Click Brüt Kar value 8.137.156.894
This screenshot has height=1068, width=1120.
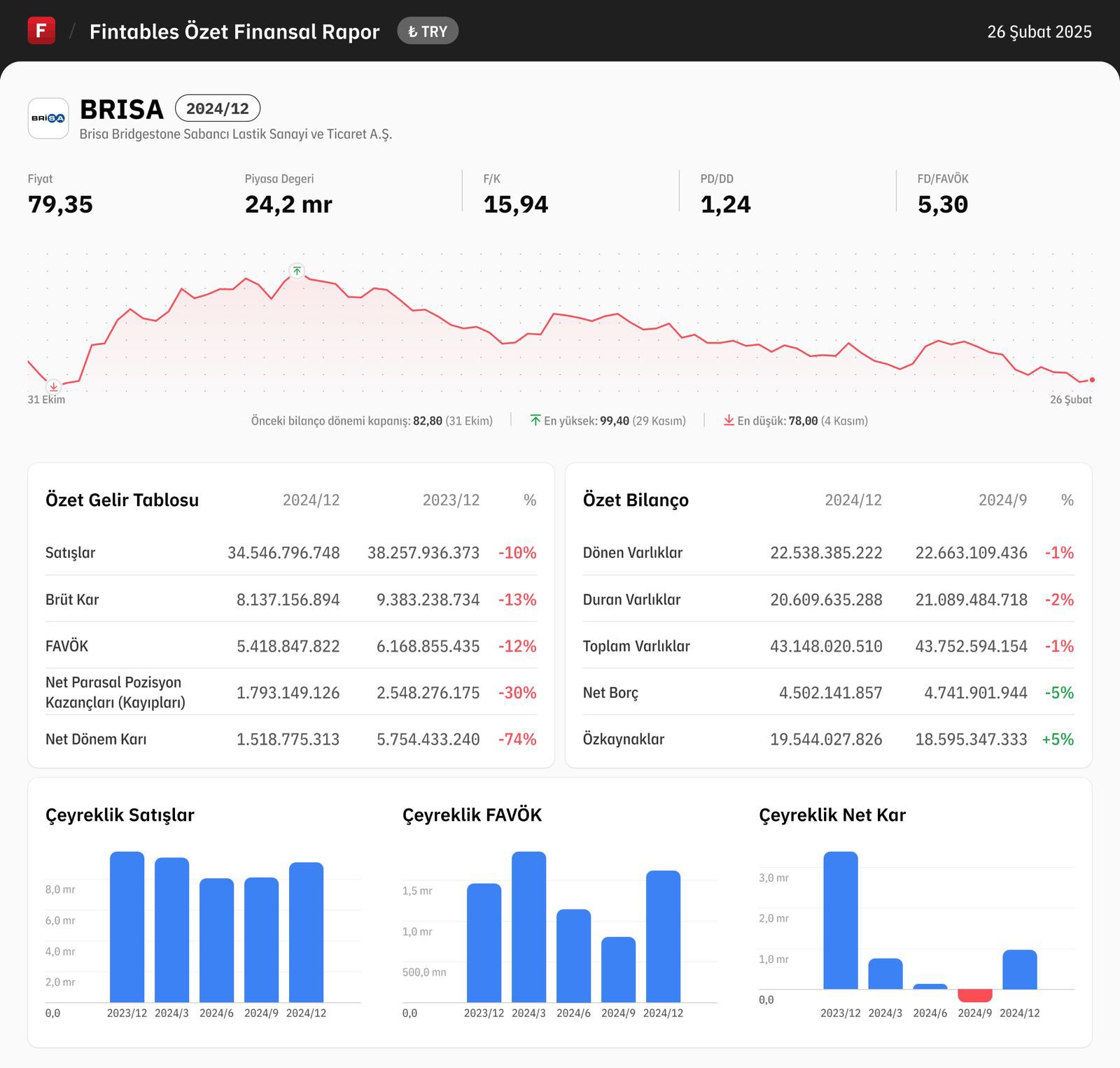(x=288, y=600)
